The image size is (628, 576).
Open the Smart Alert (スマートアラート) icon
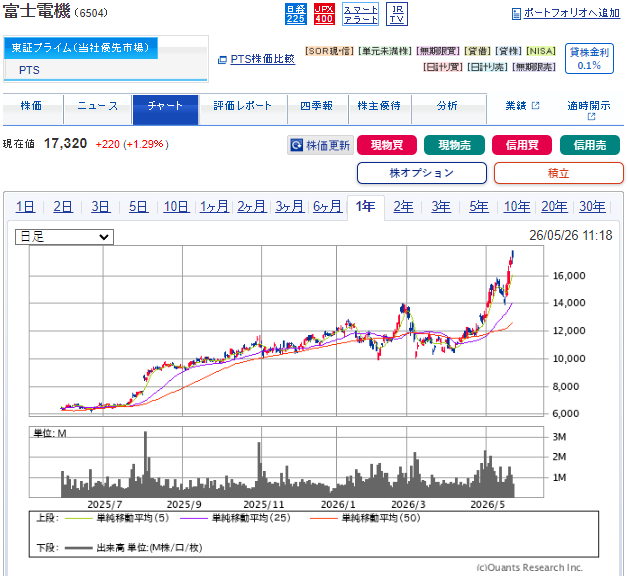point(360,14)
